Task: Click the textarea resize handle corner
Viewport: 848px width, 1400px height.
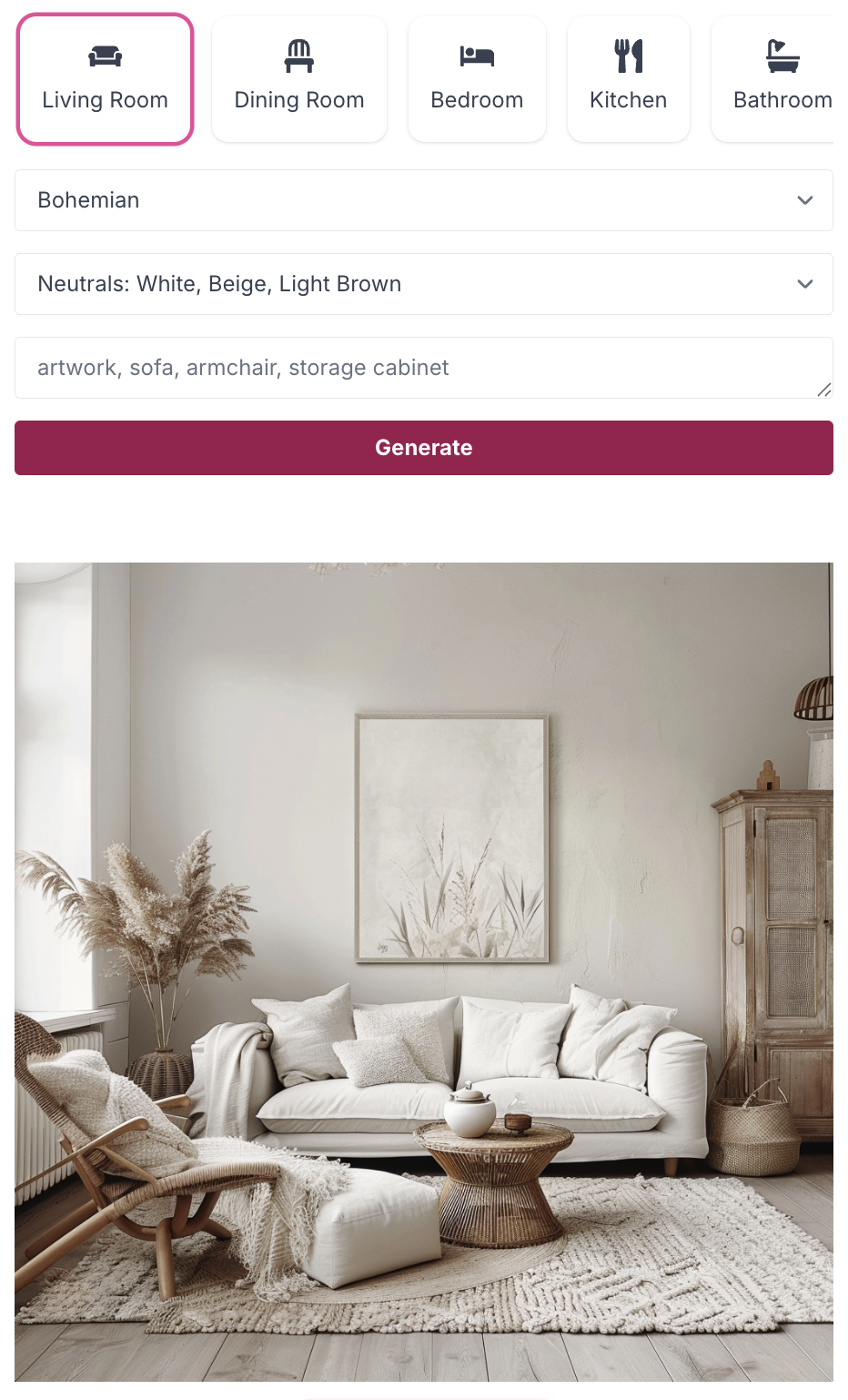Action: click(x=824, y=390)
